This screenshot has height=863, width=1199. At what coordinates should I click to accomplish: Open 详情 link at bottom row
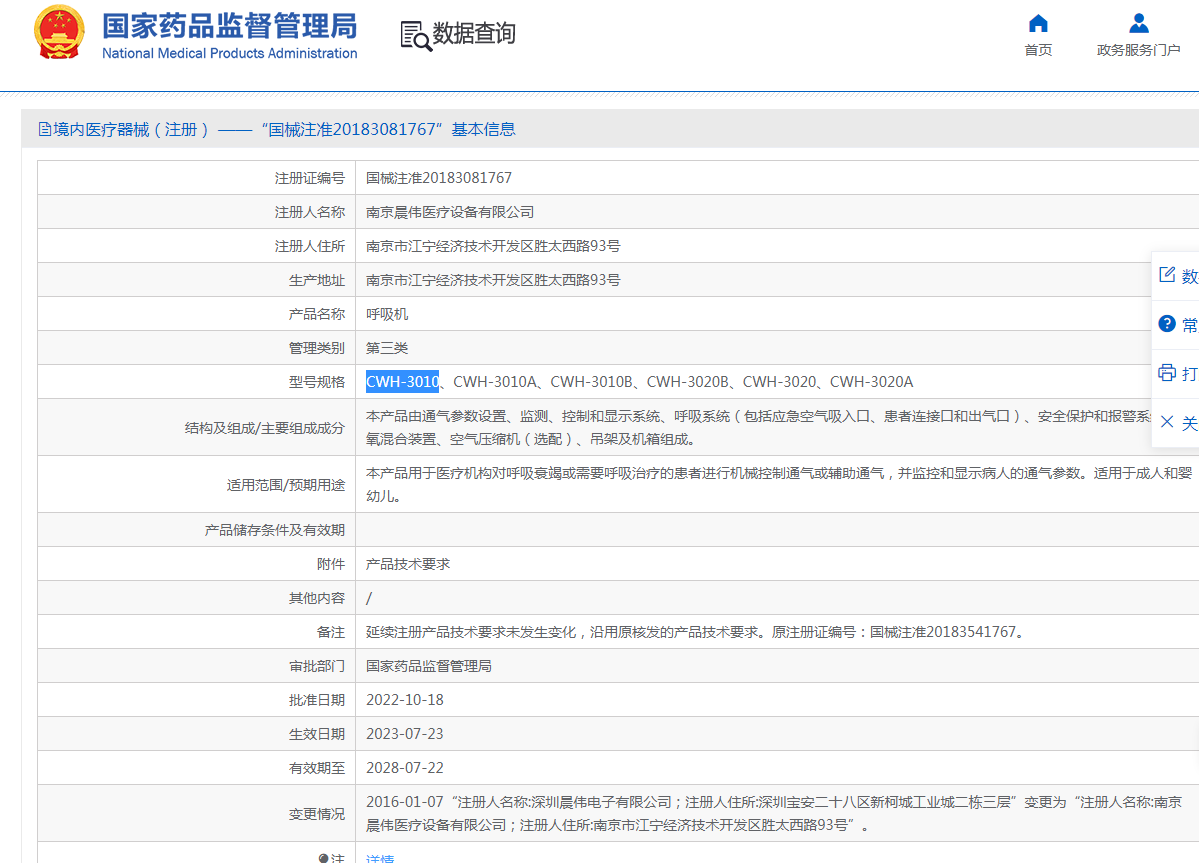(x=380, y=858)
